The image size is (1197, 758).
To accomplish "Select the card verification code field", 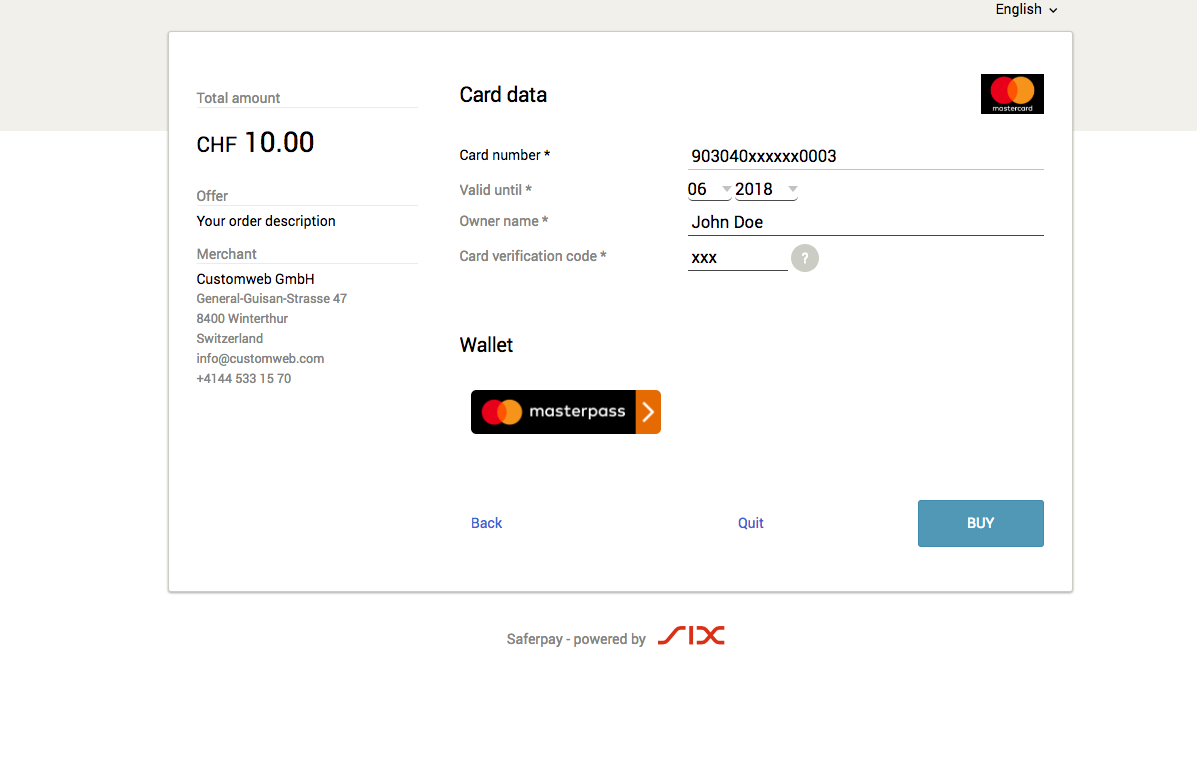I will [x=737, y=258].
